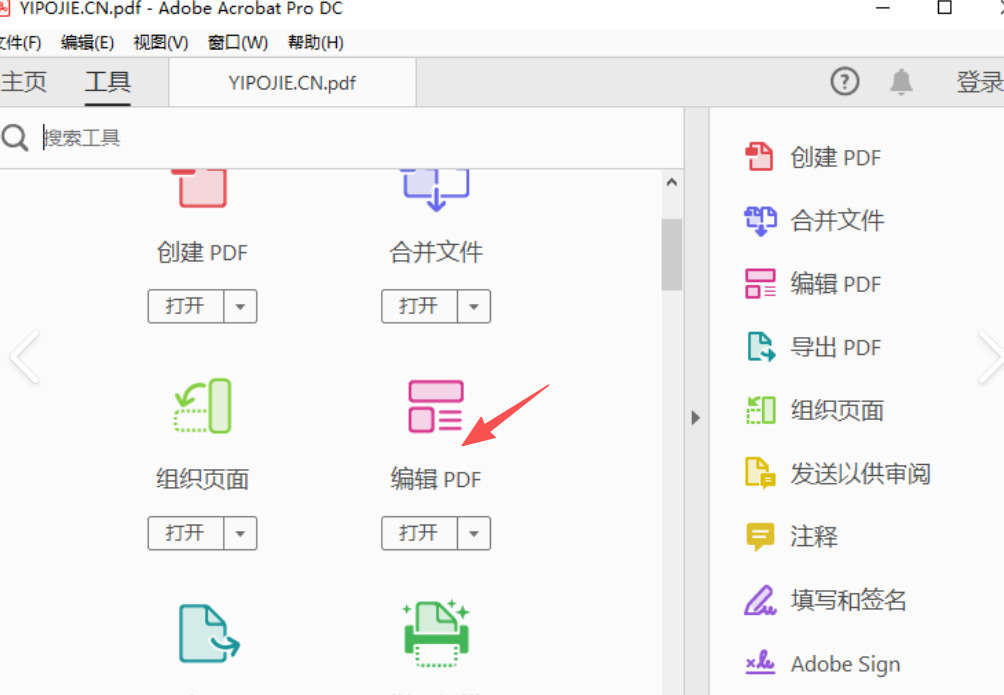The image size is (1004, 695).
Task: Go to next page with right arrow
Action: [x=989, y=357]
